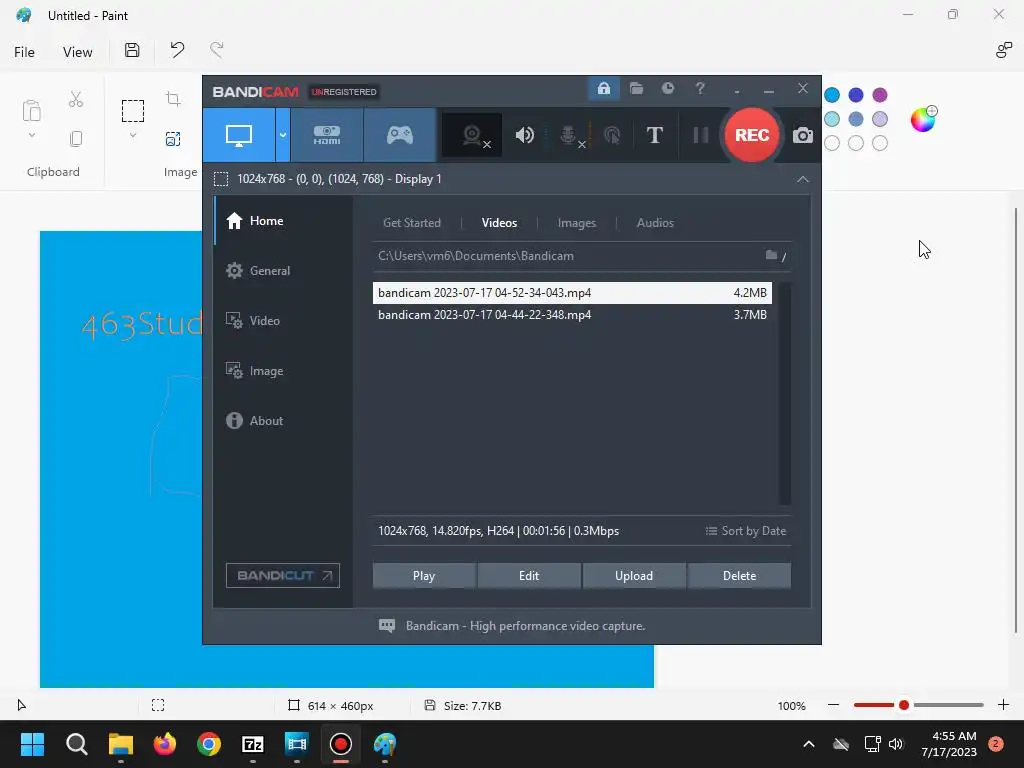The image size is (1024, 768).
Task: Switch to the Videos tab
Action: [499, 223]
